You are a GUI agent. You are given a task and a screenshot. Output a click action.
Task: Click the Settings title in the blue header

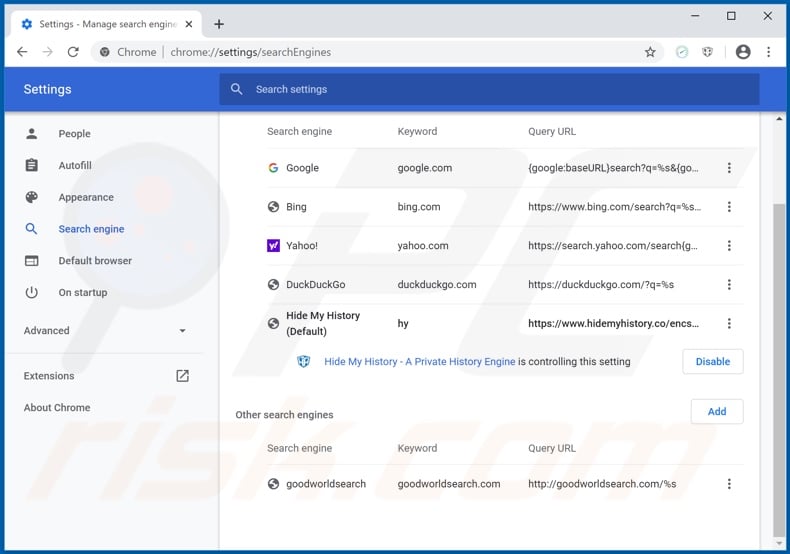pos(47,89)
